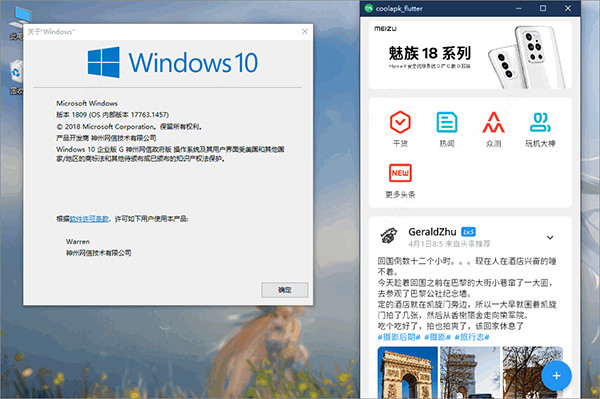Open the 热闻 news icon
The width and height of the screenshot is (600, 399).
pyautogui.click(x=447, y=122)
